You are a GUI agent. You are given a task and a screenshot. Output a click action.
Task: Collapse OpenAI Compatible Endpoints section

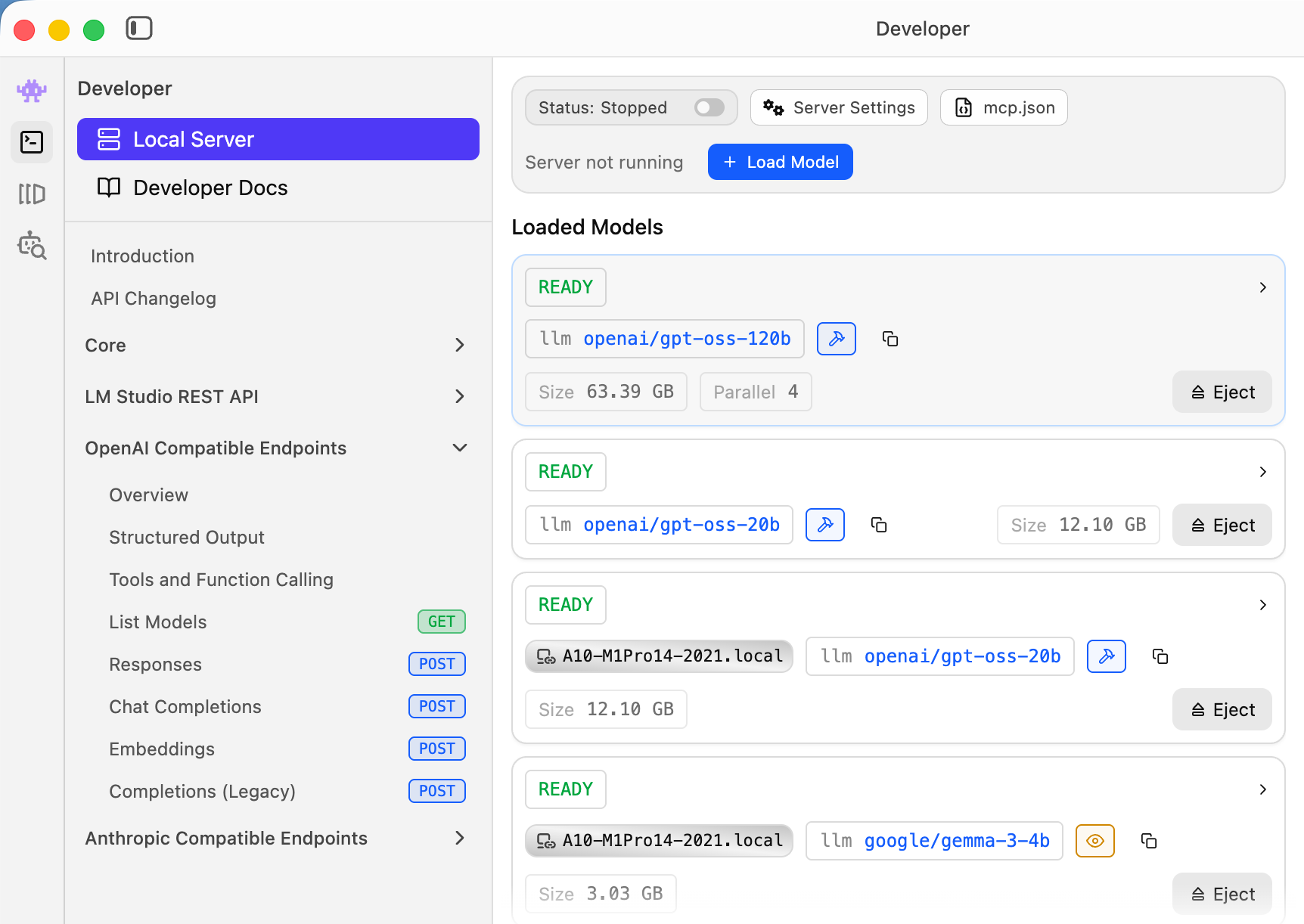tap(459, 448)
